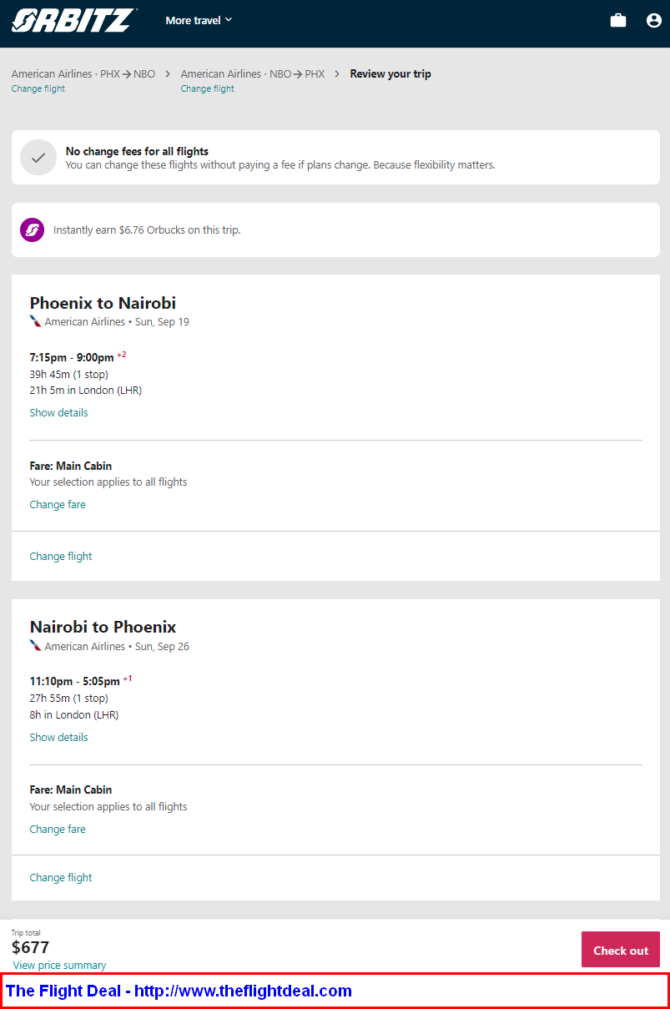Open View price summary
This screenshot has height=1009, width=670.
click(59, 965)
